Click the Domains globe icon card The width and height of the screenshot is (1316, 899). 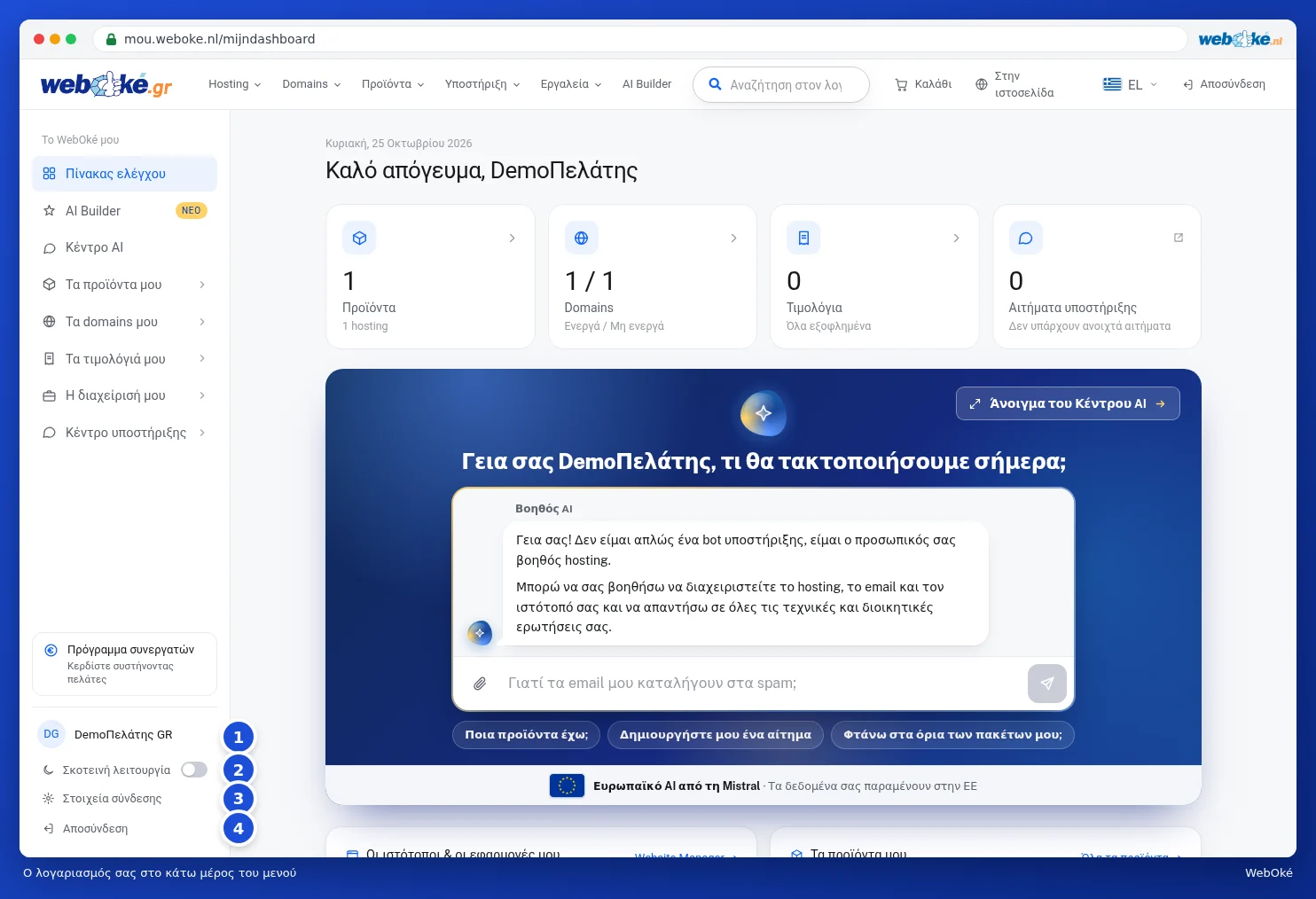[581, 238]
